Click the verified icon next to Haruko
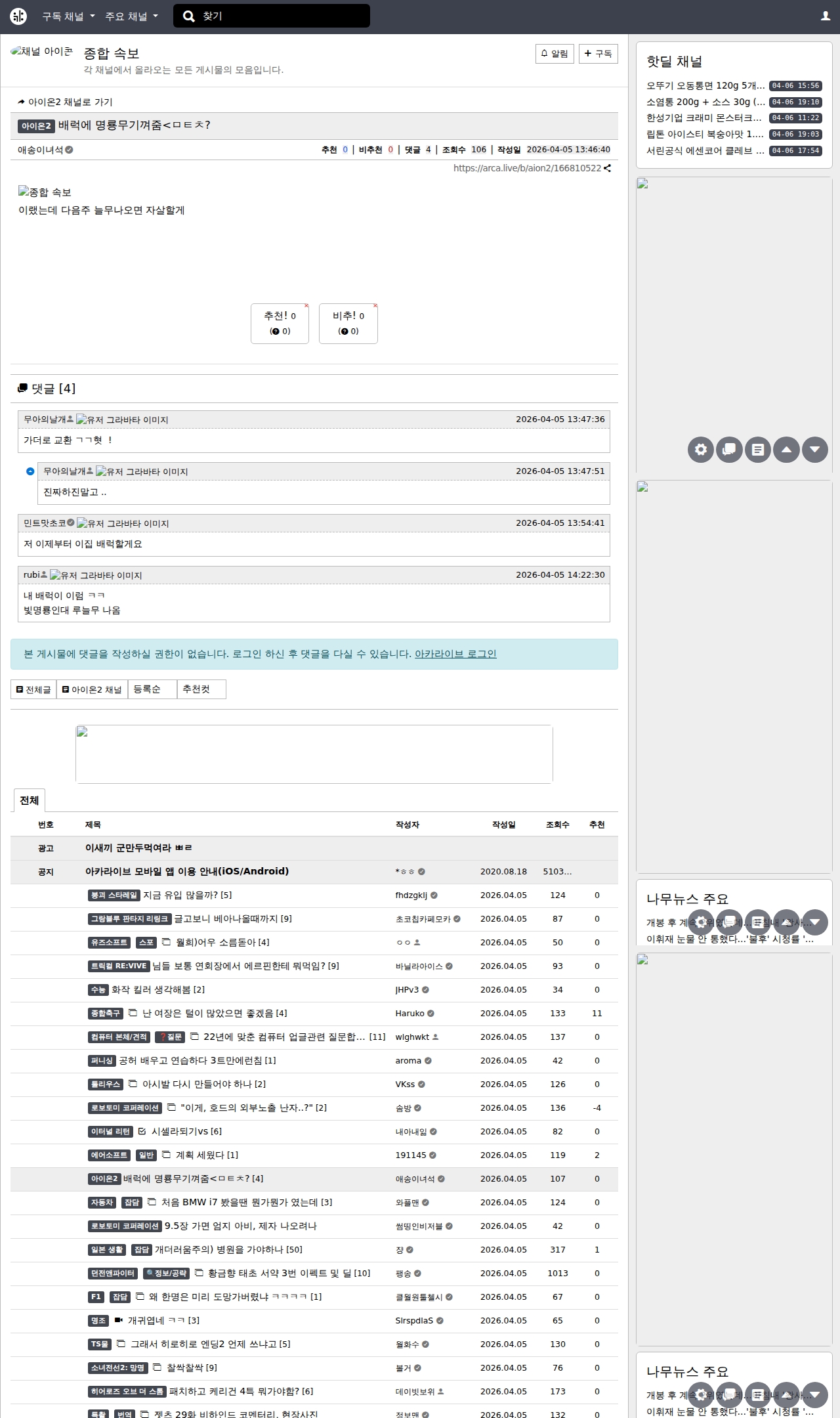840x1418 pixels. [x=430, y=1014]
